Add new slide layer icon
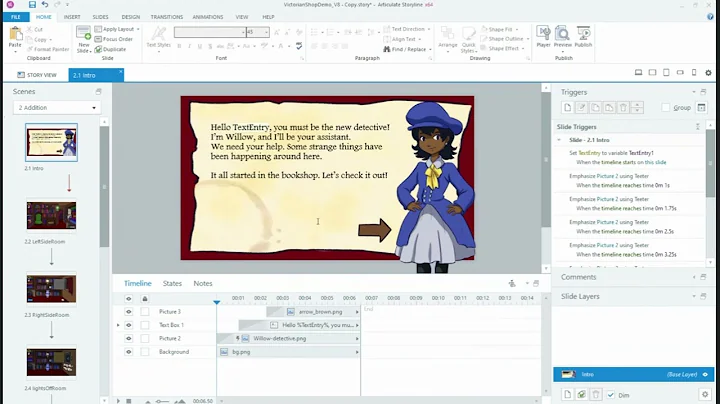 coord(568,394)
